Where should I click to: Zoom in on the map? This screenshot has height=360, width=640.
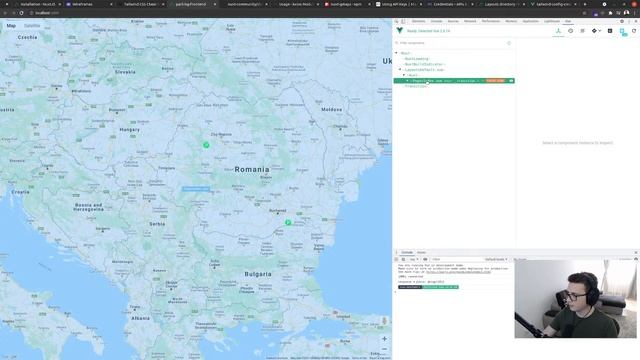384,339
